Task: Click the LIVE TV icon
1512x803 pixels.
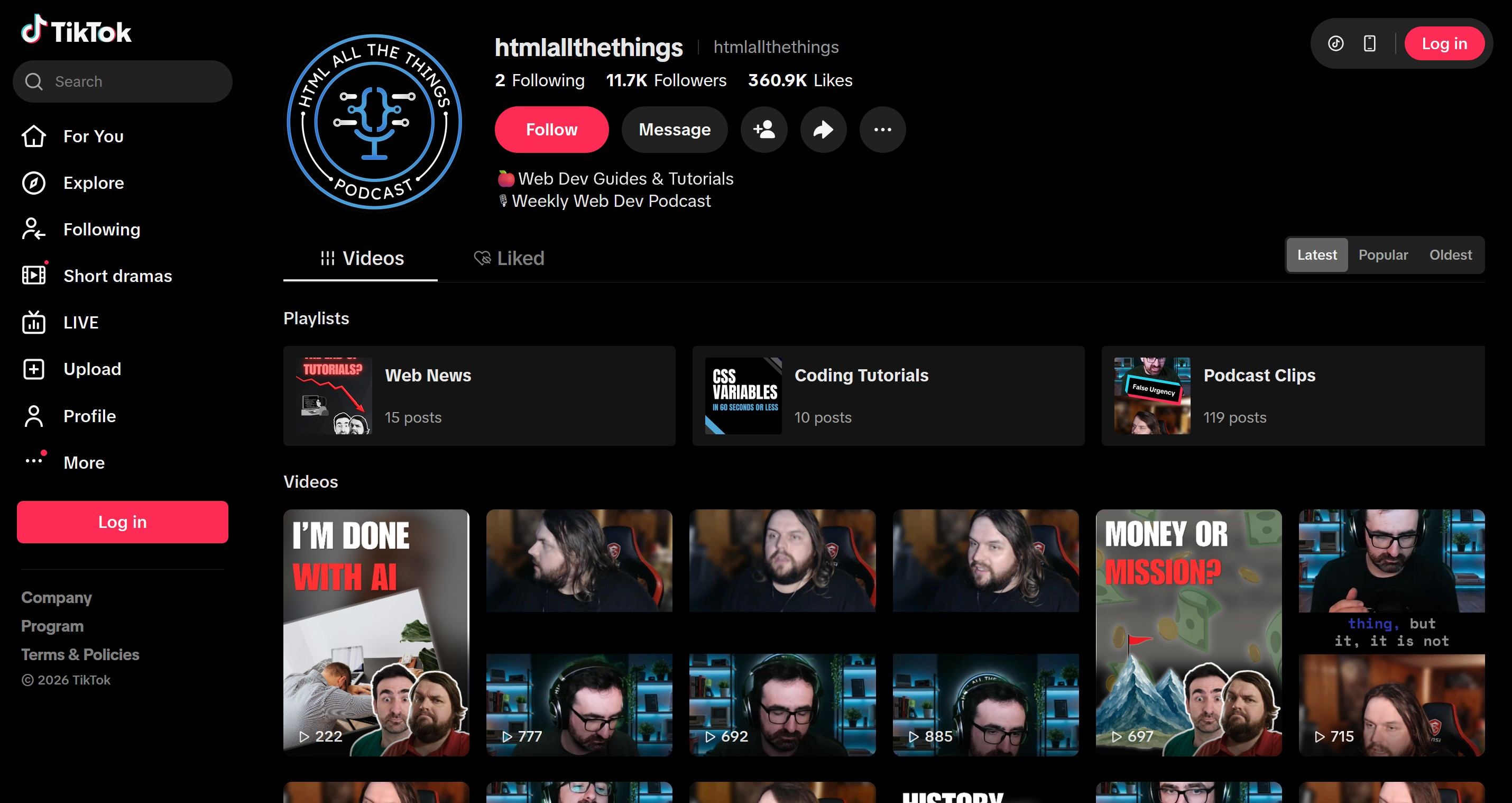Action: pos(33,323)
